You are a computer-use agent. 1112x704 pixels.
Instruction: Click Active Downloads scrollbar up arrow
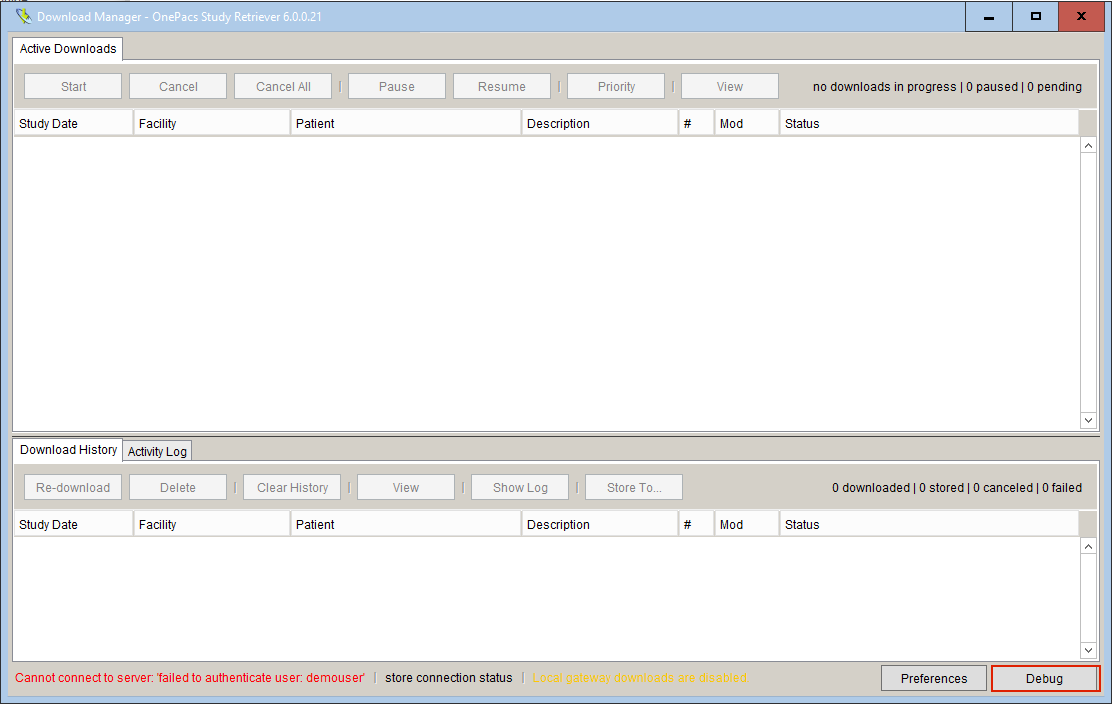pos(1089,145)
